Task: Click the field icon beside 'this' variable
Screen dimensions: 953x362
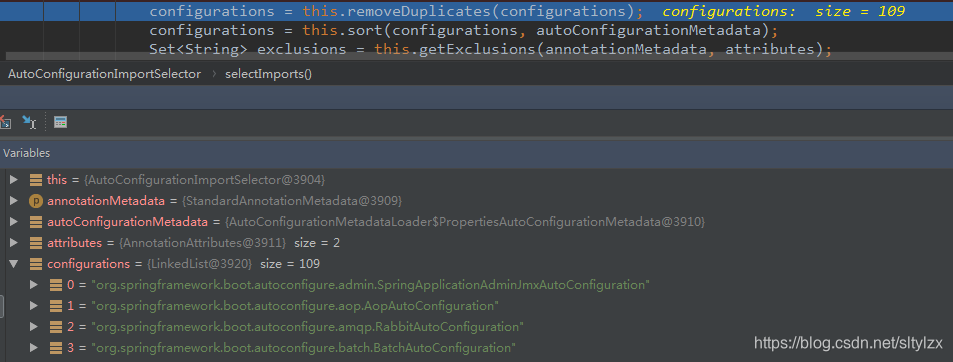Action: tap(36, 180)
